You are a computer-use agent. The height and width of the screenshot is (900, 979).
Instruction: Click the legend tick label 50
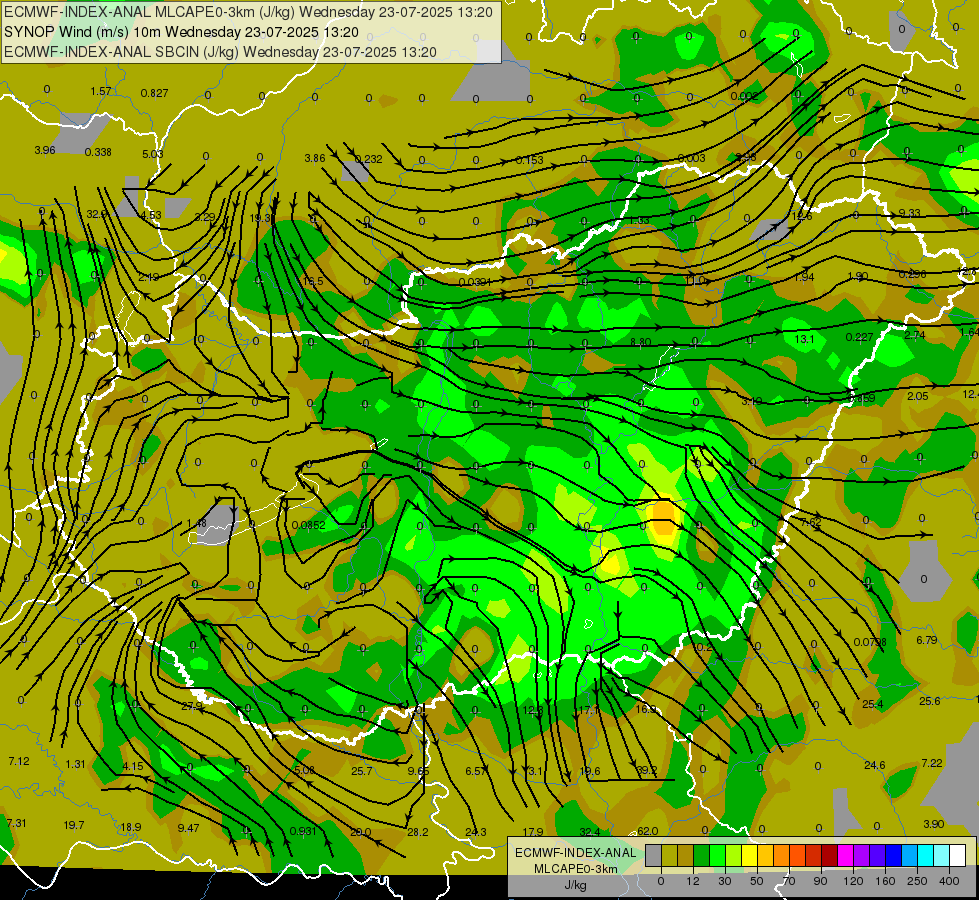756,881
